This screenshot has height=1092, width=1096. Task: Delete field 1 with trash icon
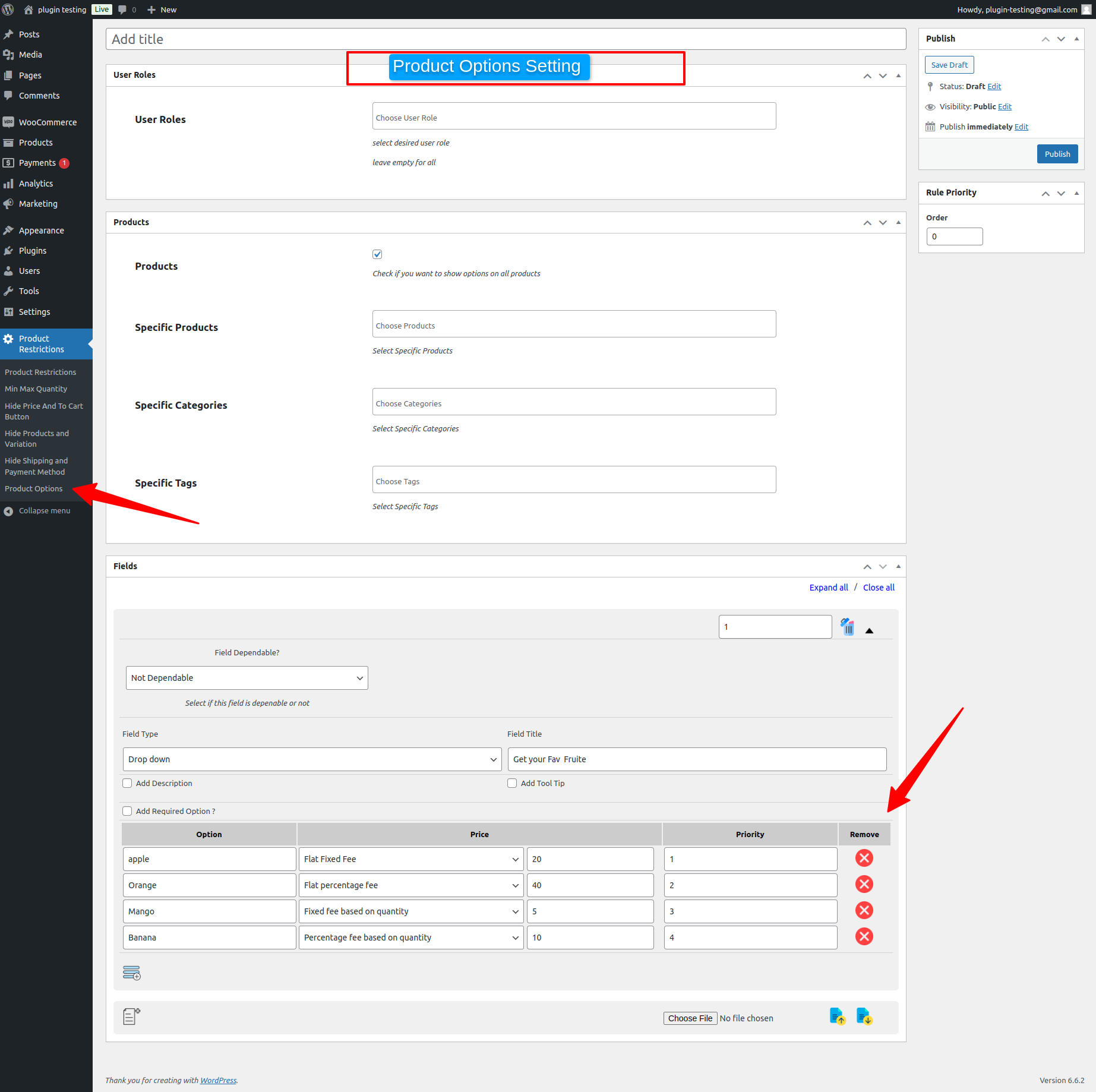(x=848, y=627)
